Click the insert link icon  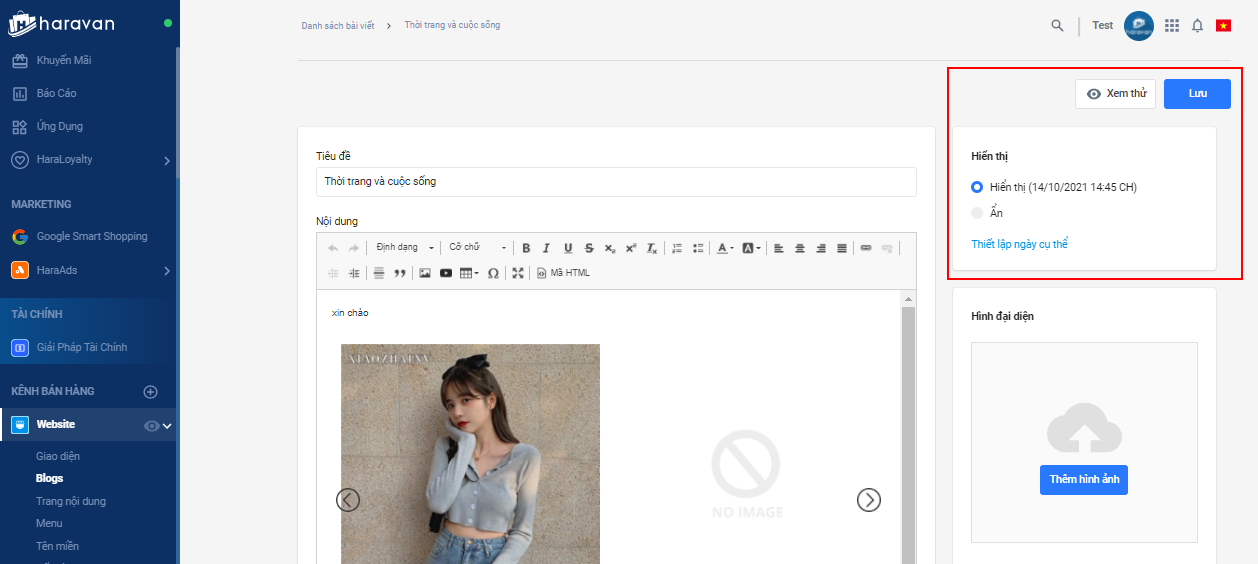tap(866, 248)
